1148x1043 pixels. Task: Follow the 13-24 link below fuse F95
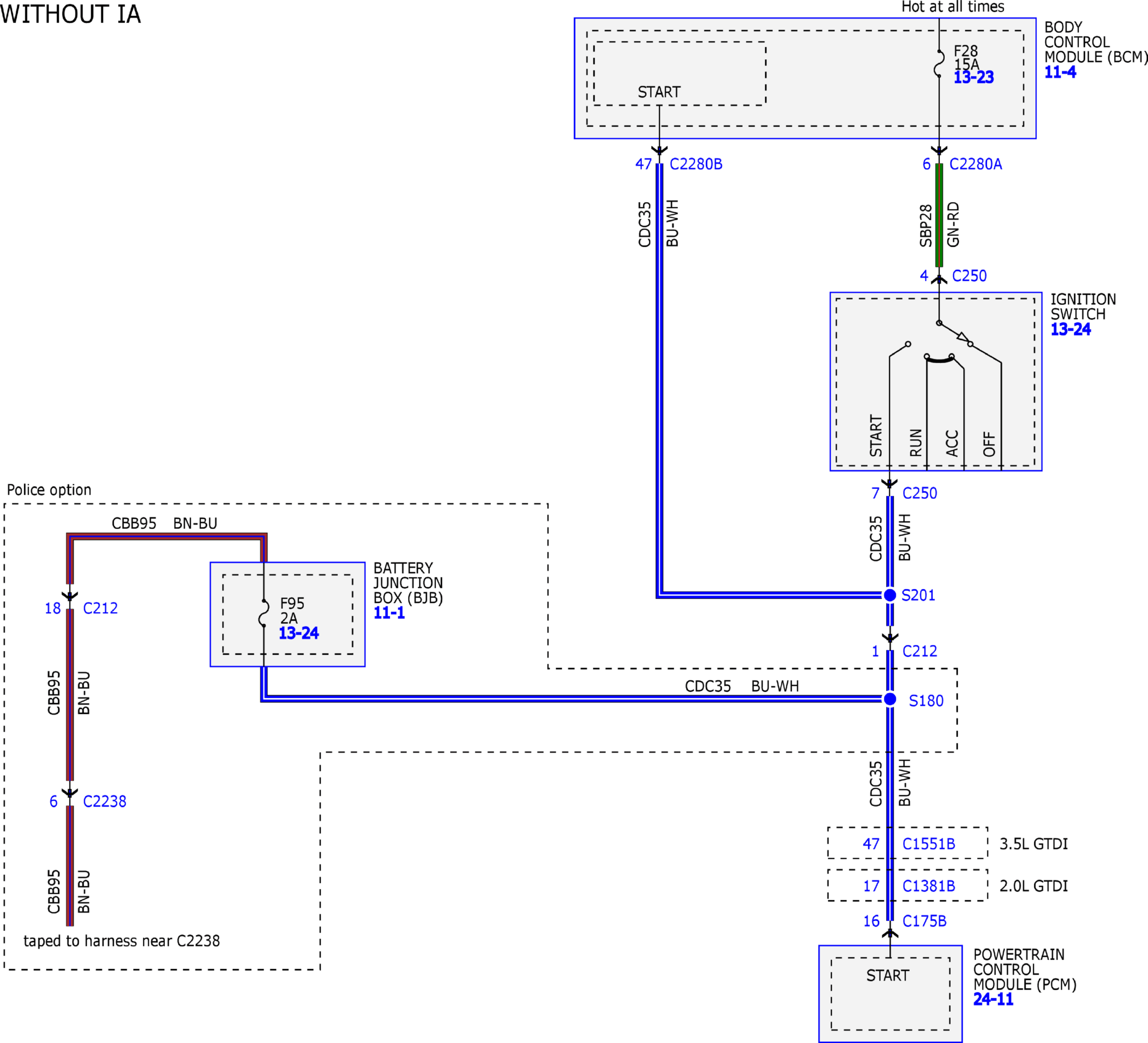[299, 632]
